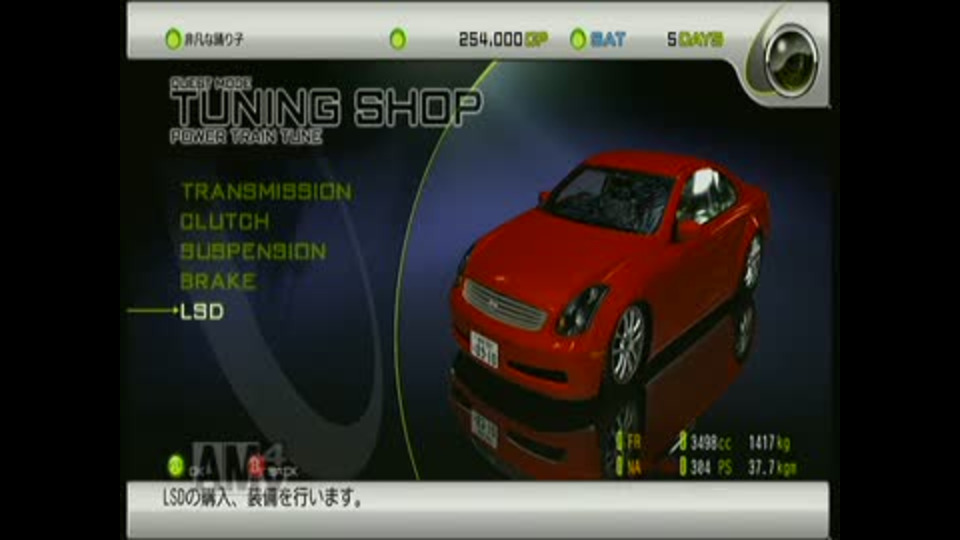Select the CLUTCH menu option

pyautogui.click(x=225, y=222)
